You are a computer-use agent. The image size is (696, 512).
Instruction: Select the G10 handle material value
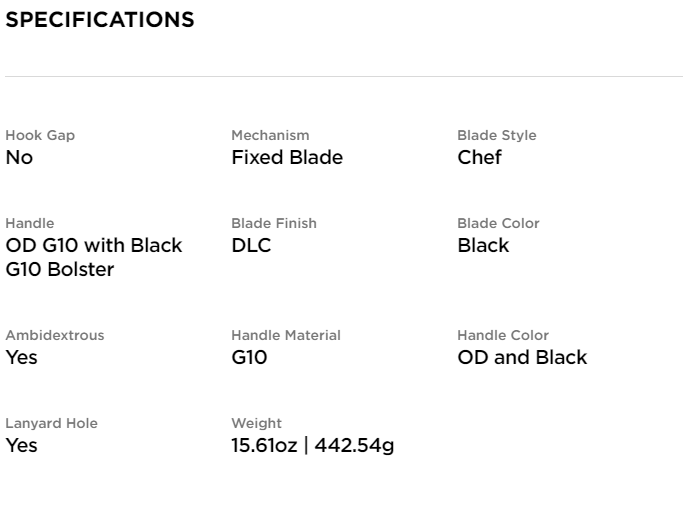click(x=249, y=357)
